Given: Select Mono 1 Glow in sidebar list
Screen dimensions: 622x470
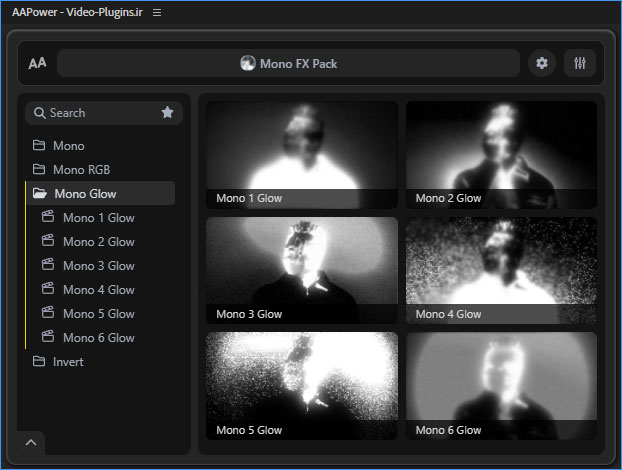Looking at the screenshot, I should (x=101, y=218).
